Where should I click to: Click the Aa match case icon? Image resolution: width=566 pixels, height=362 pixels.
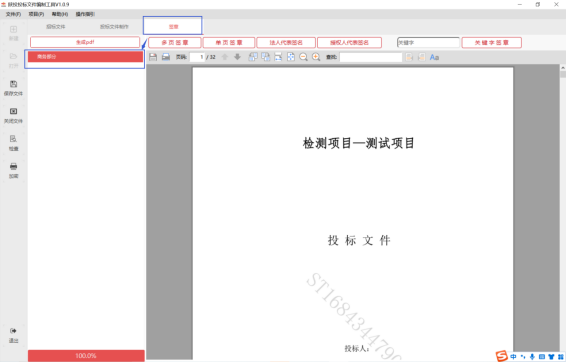click(x=434, y=57)
